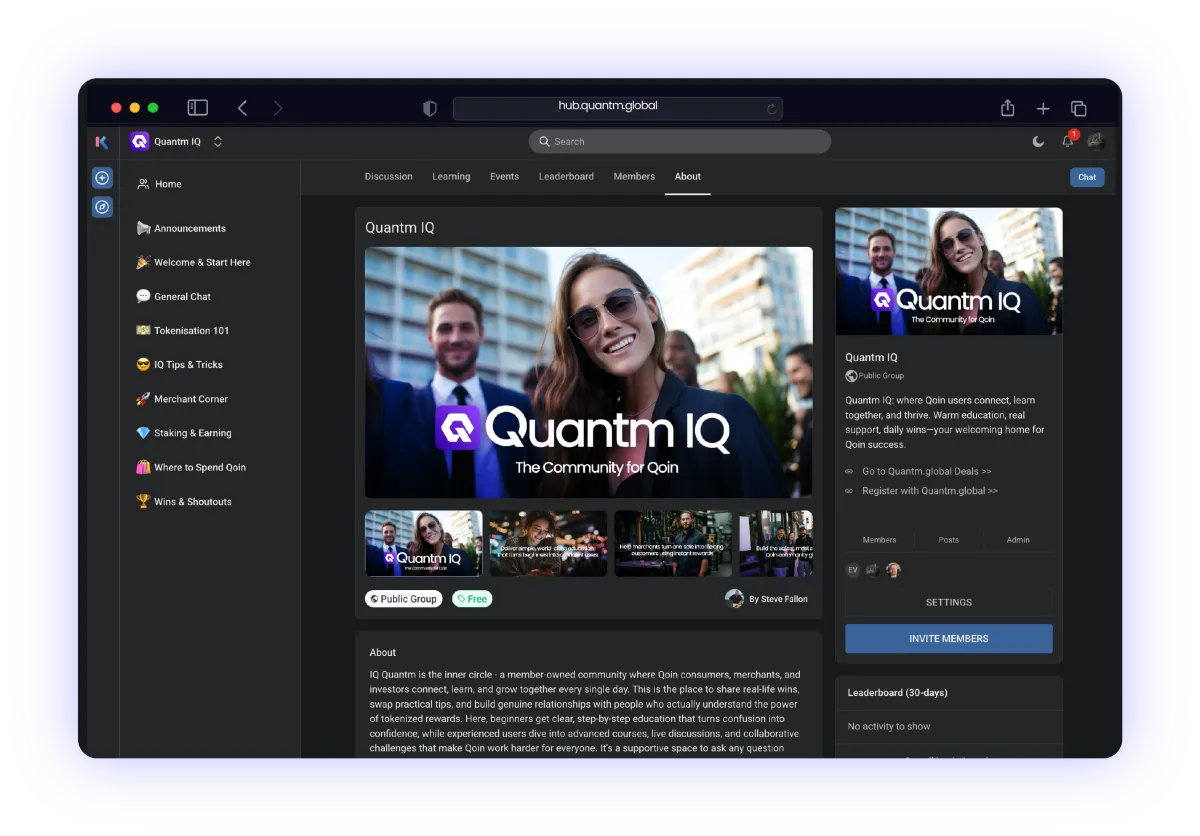This screenshot has width=1200, height=836.
Task: Show browser tab overview icon
Action: click(1079, 108)
